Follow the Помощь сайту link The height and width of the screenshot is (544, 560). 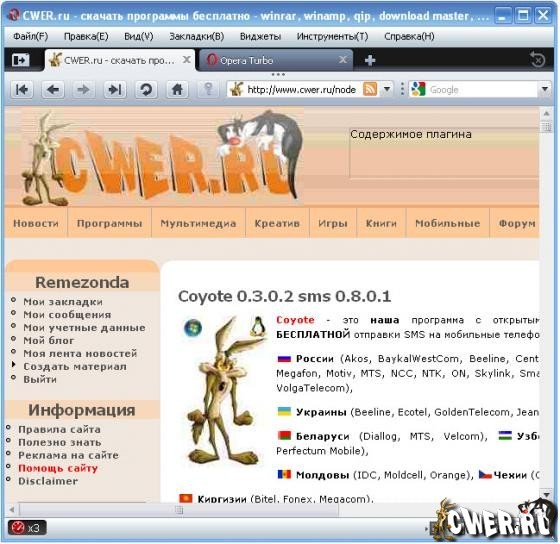(x=58, y=468)
